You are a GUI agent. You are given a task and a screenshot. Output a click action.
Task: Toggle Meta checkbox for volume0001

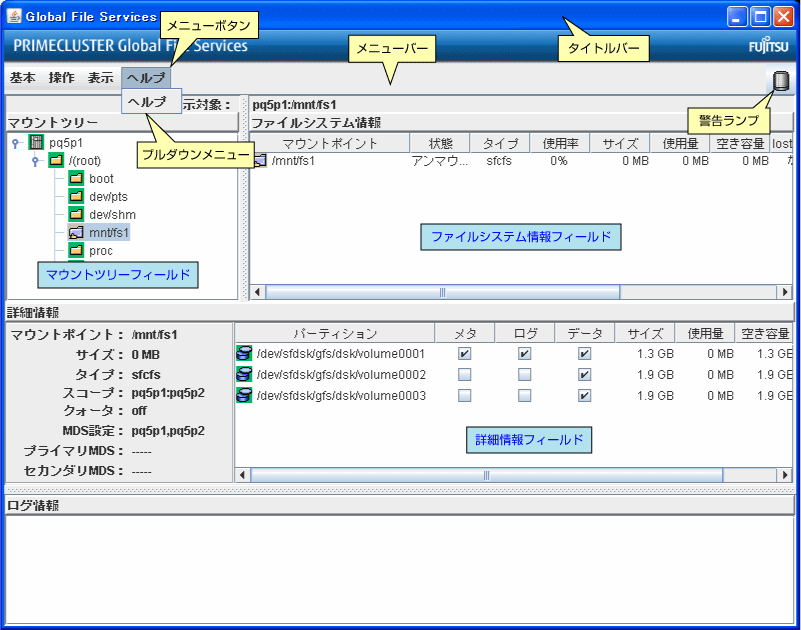point(464,354)
